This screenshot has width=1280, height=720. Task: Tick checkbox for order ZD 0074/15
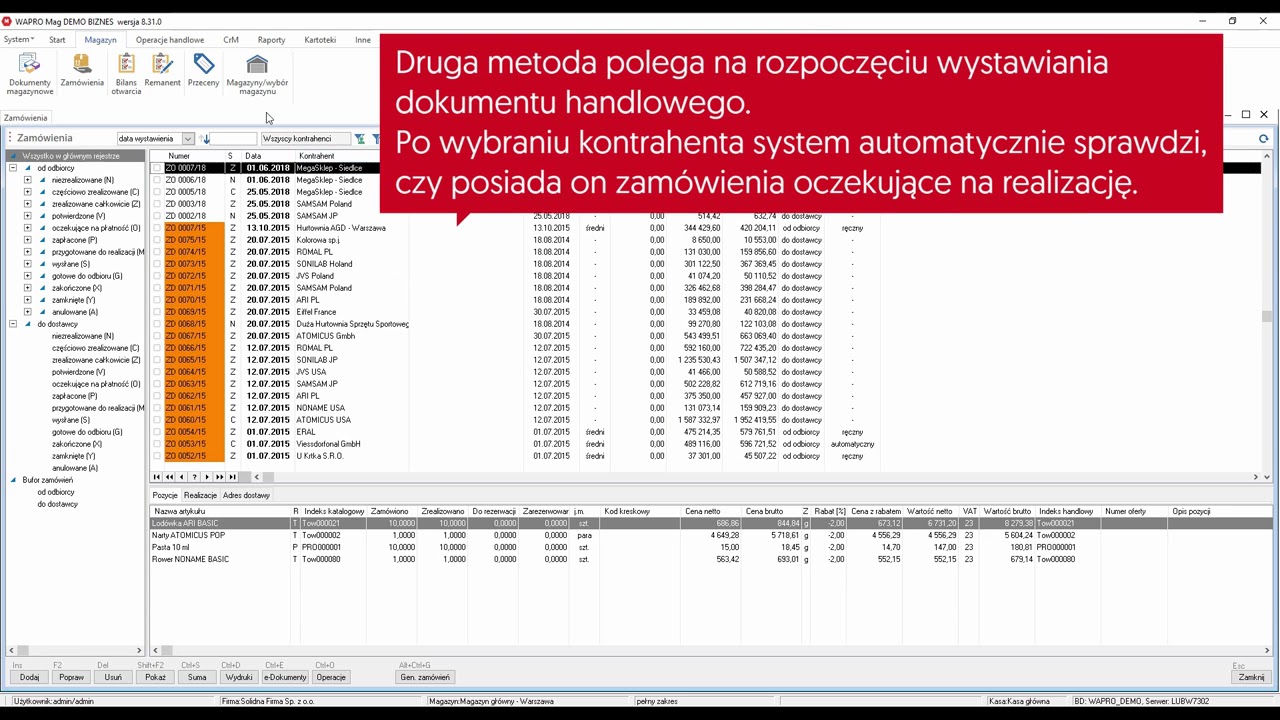coord(157,252)
